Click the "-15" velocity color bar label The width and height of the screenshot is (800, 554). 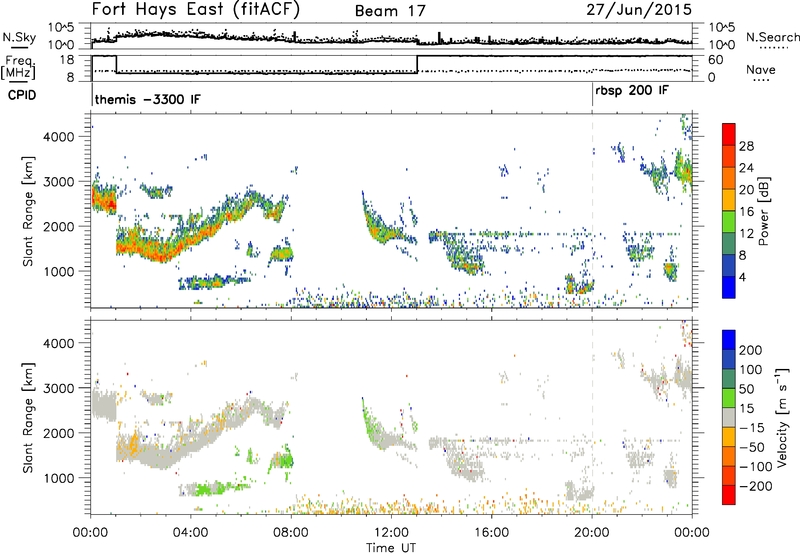(752, 427)
